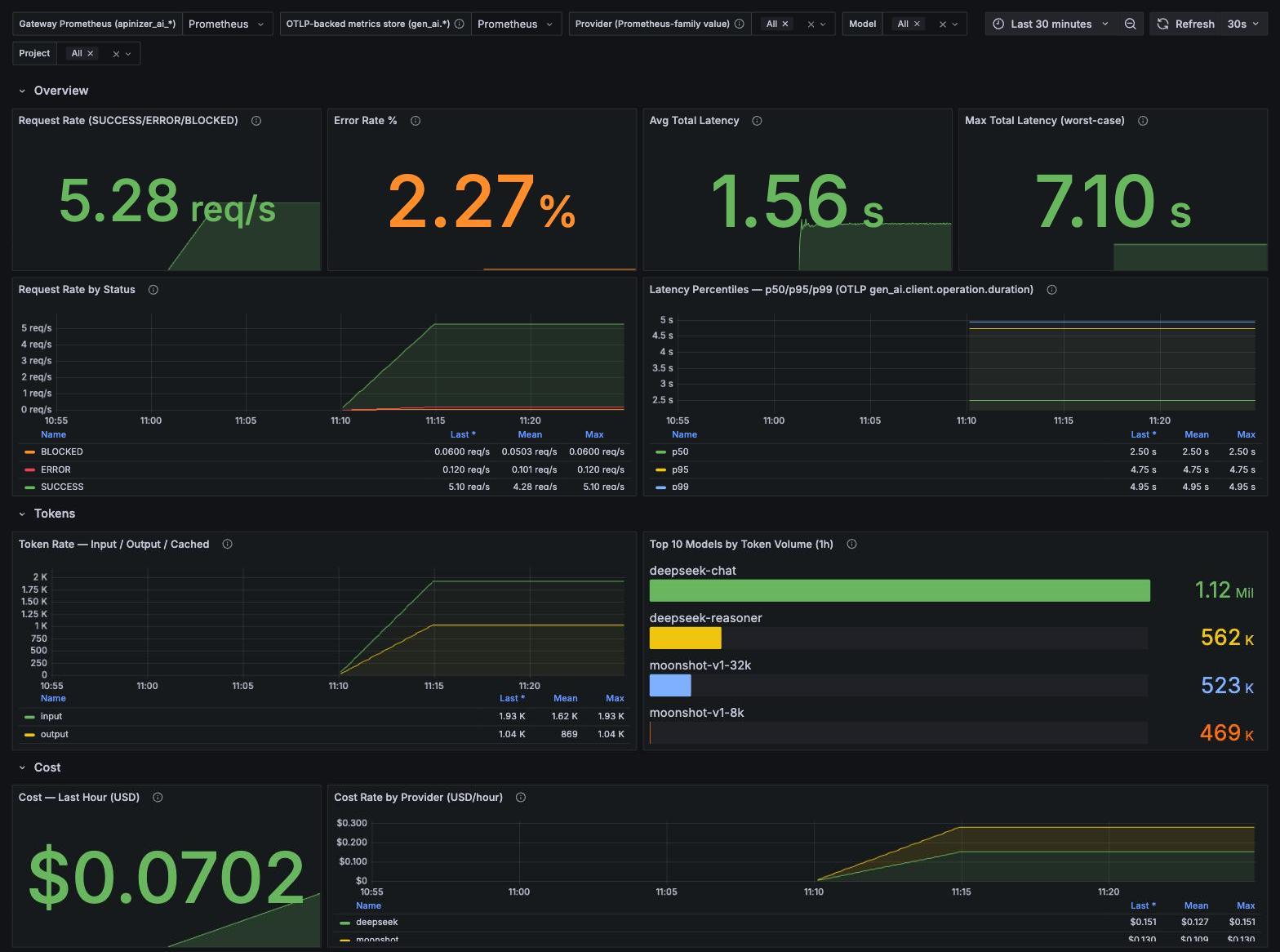Clear the Model filter selection
Image resolution: width=1280 pixels, height=952 pixels.
click(943, 24)
